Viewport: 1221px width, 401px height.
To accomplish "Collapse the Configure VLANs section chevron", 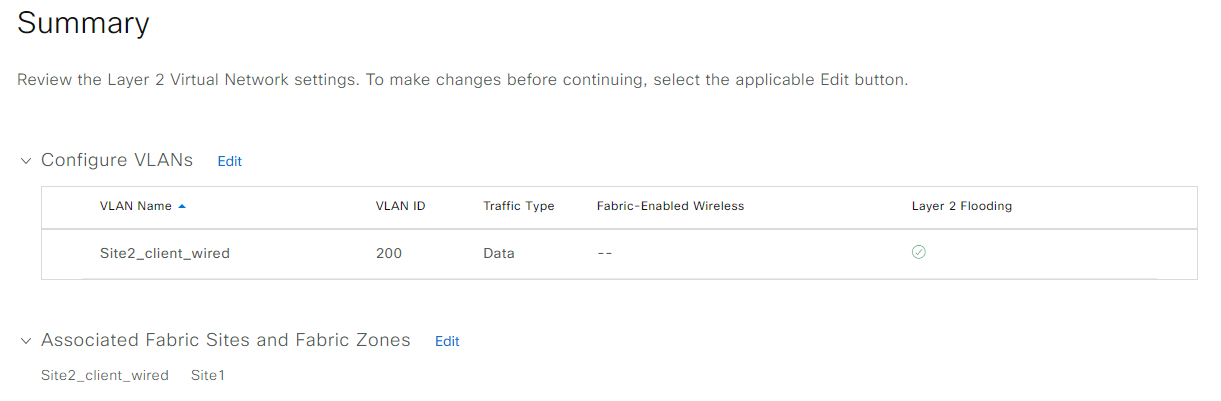I will coord(26,161).
